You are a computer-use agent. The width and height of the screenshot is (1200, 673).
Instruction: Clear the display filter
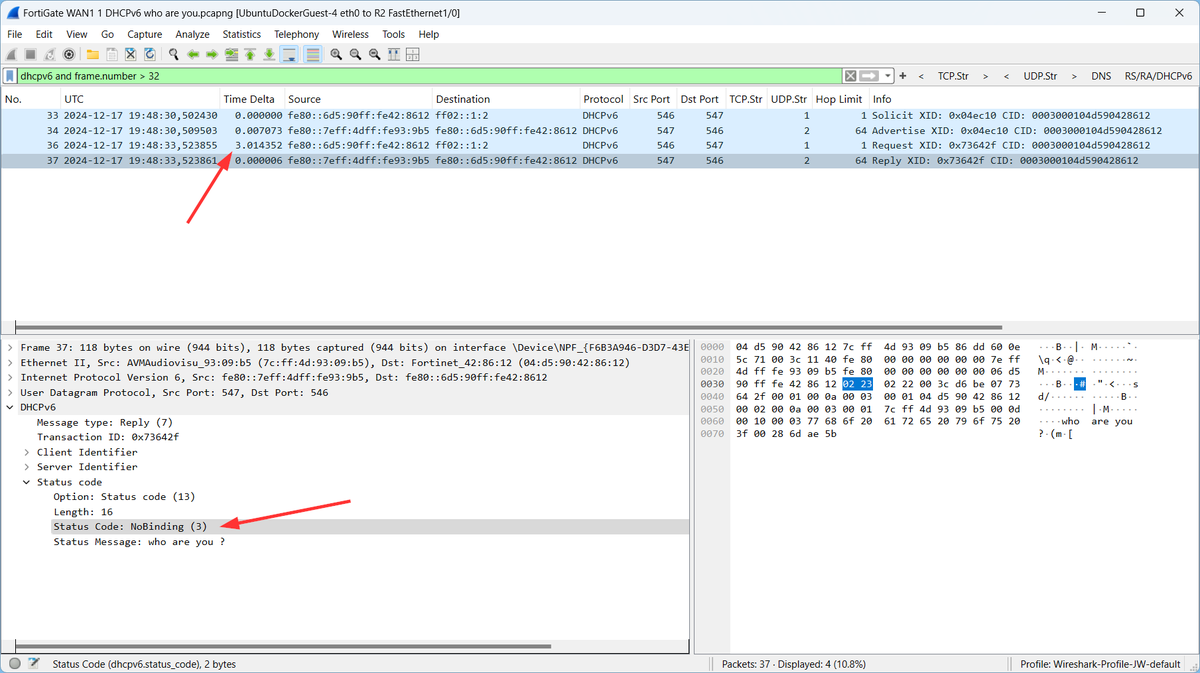pos(850,76)
